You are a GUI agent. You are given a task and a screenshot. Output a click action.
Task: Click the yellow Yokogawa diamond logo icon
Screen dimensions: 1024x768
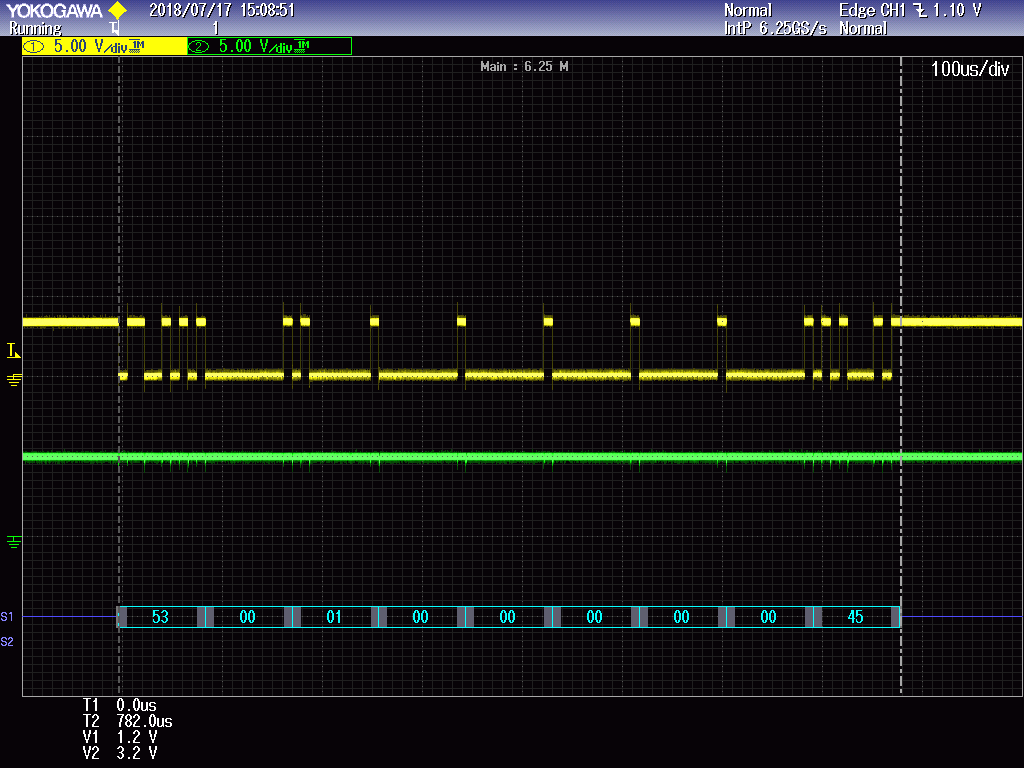[118, 10]
